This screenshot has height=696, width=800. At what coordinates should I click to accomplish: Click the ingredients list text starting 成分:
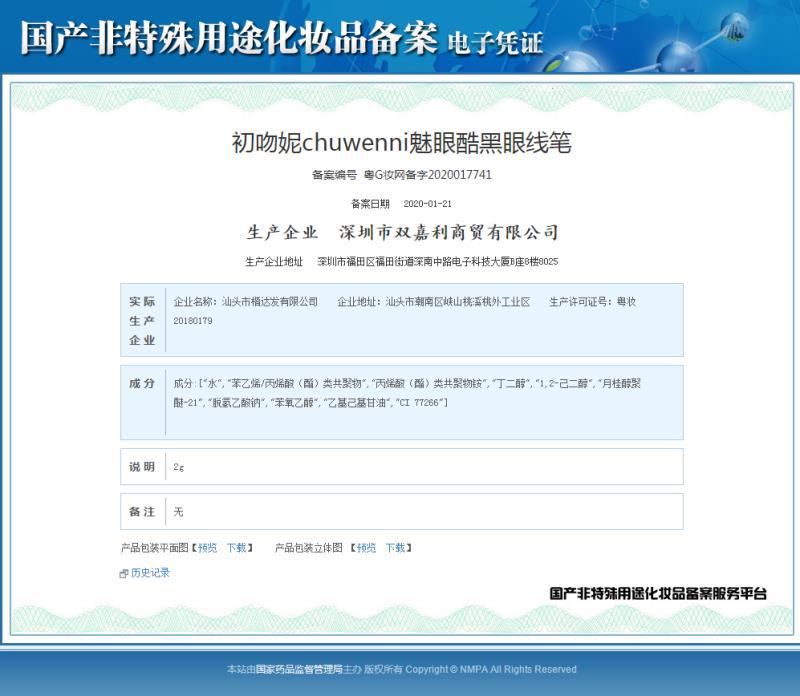click(407, 393)
